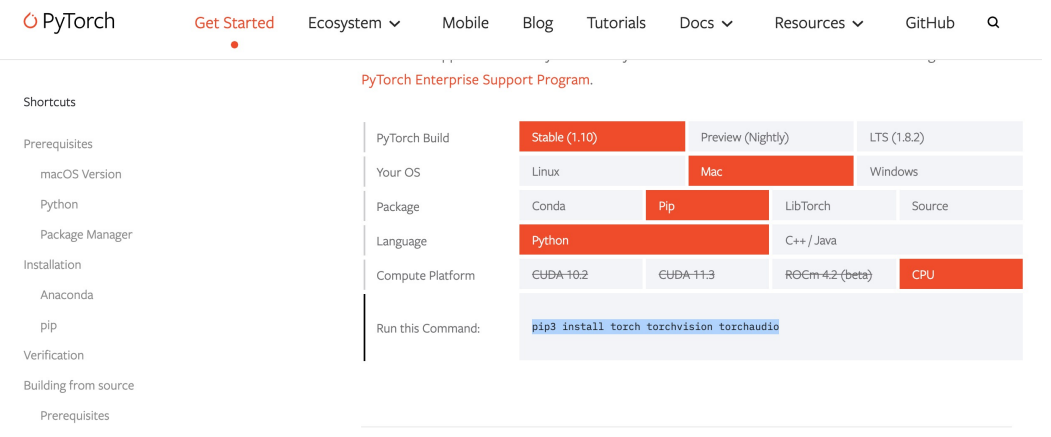Jump to Prerequisites shortcut under Shortcuts
The width and height of the screenshot is (1051, 437).
point(58,144)
